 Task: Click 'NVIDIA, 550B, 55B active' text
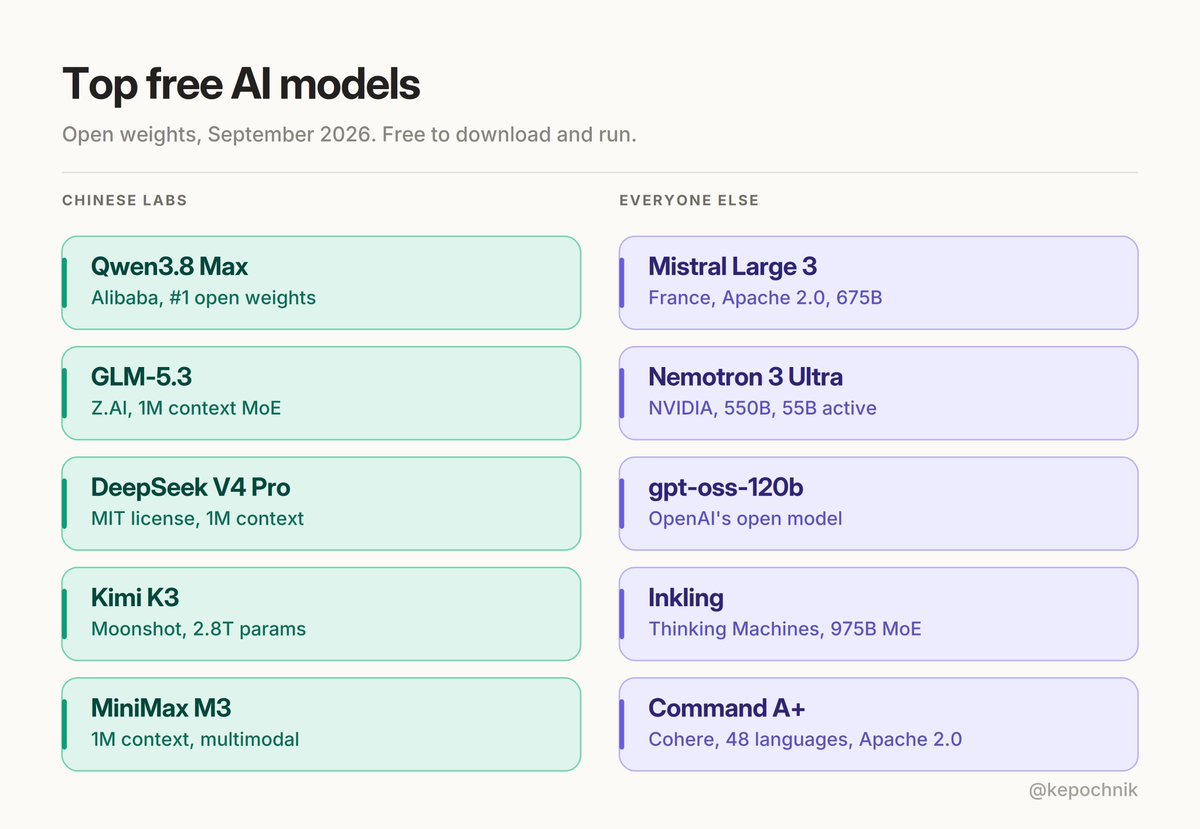[x=762, y=408]
